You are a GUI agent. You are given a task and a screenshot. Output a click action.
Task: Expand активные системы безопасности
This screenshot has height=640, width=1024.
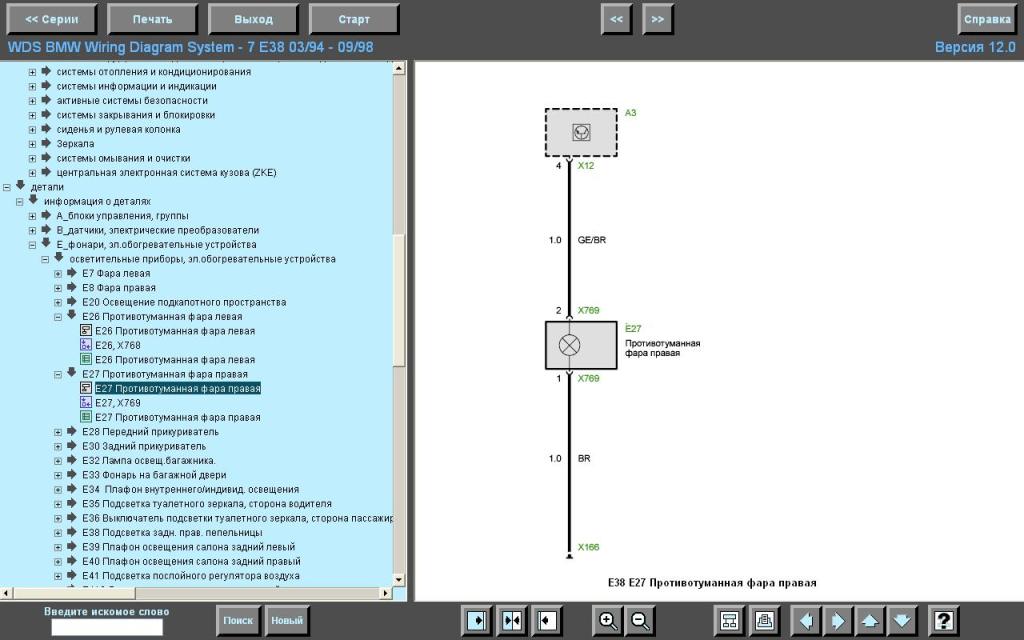32,101
